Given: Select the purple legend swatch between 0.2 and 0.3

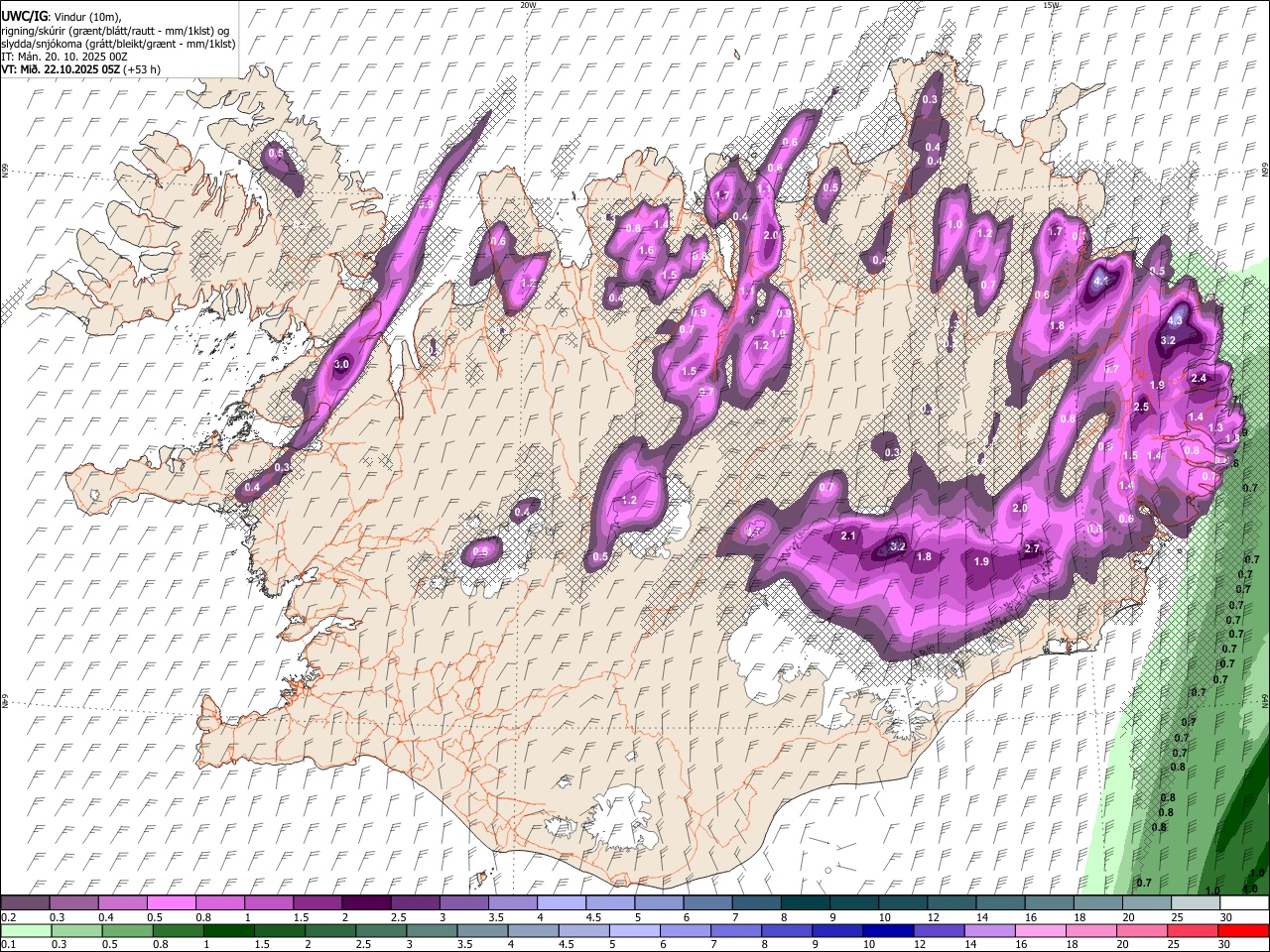Looking at the screenshot, I should click(x=25, y=902).
